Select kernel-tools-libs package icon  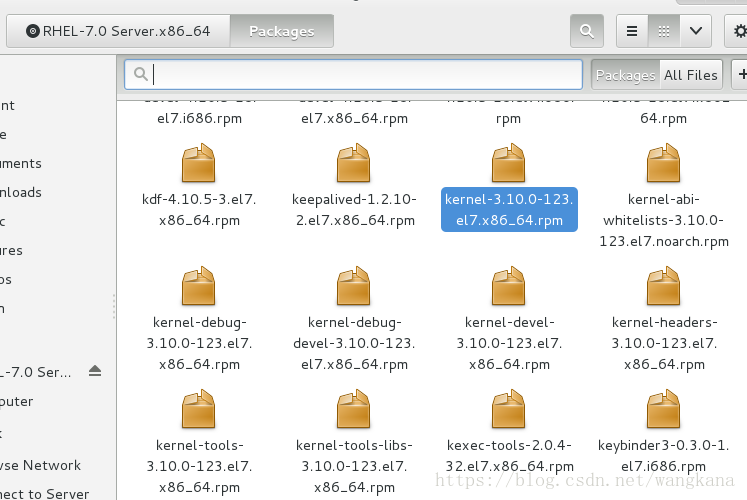coord(353,409)
